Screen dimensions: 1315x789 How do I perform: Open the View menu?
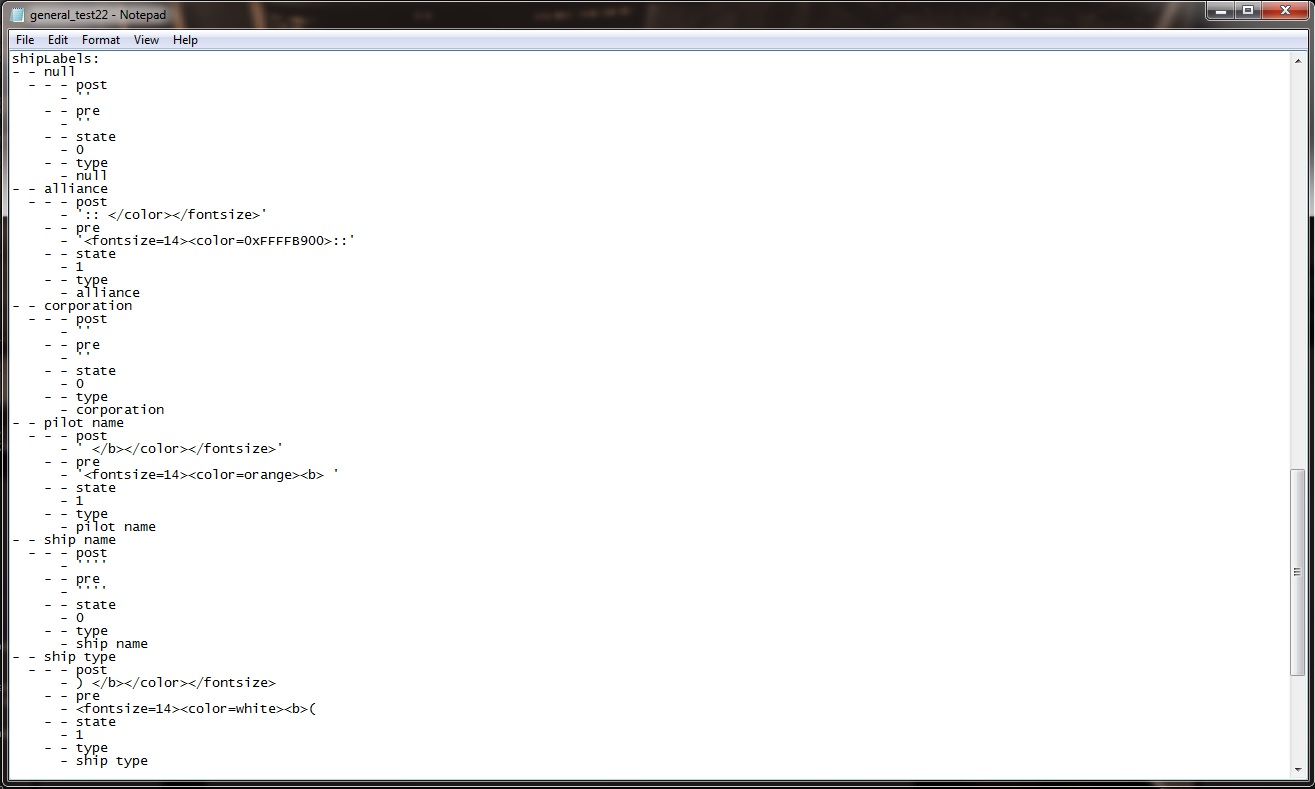(x=146, y=40)
